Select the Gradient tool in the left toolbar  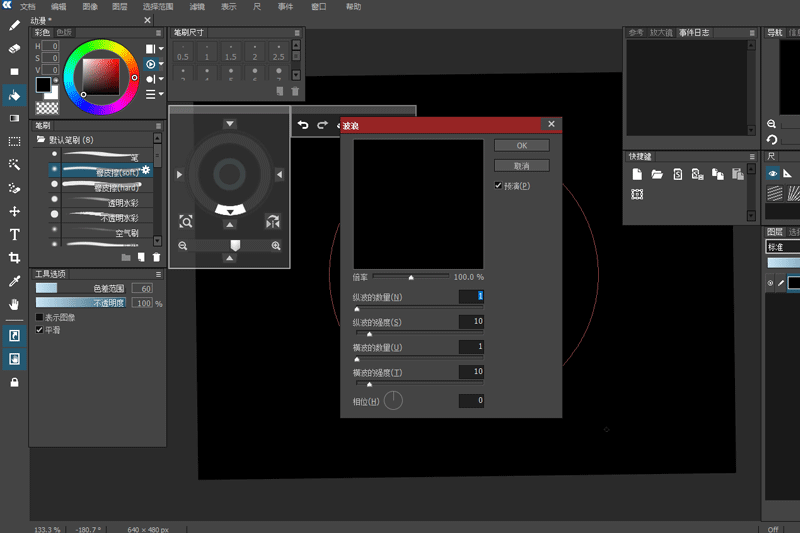coord(14,118)
